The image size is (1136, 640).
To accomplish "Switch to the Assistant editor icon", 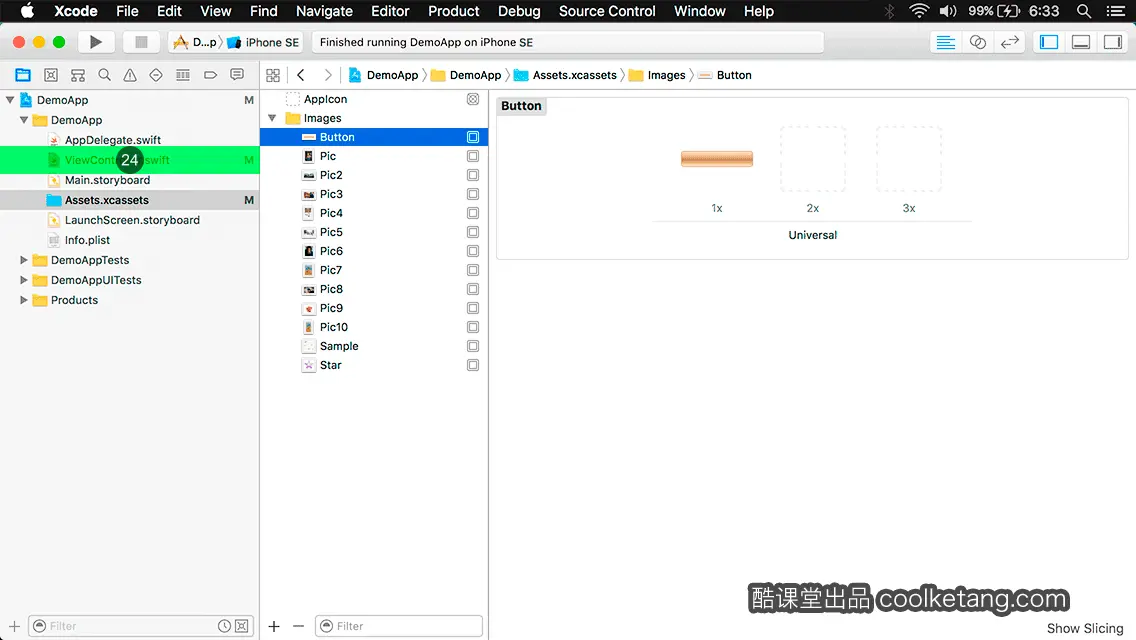I will click(x=977, y=42).
